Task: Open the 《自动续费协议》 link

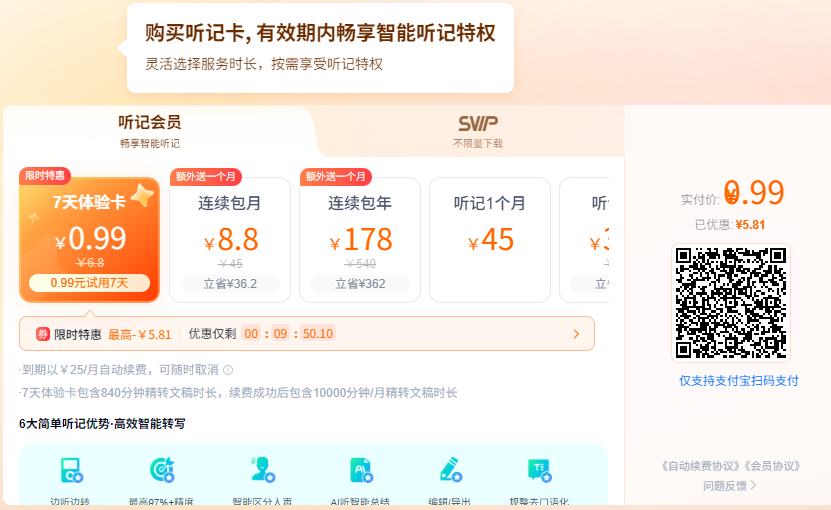Action: pos(697,466)
